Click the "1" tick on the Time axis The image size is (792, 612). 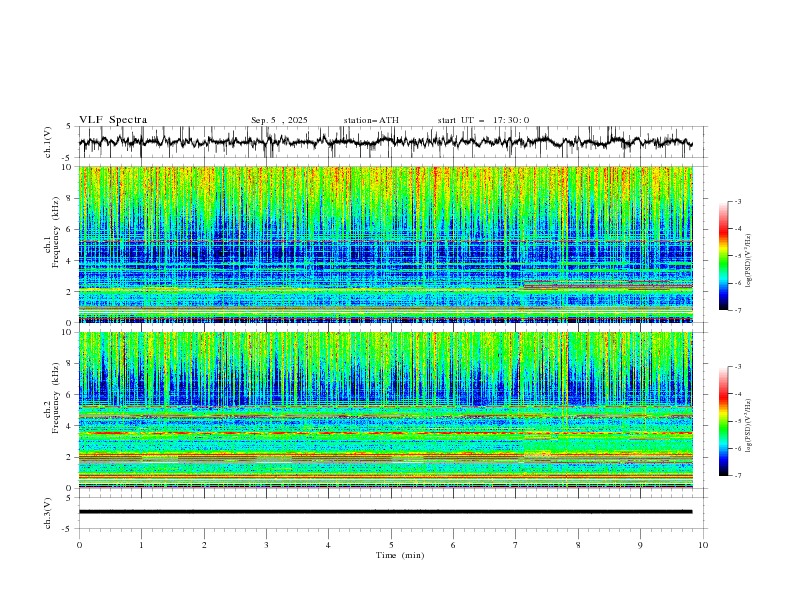tap(141, 545)
